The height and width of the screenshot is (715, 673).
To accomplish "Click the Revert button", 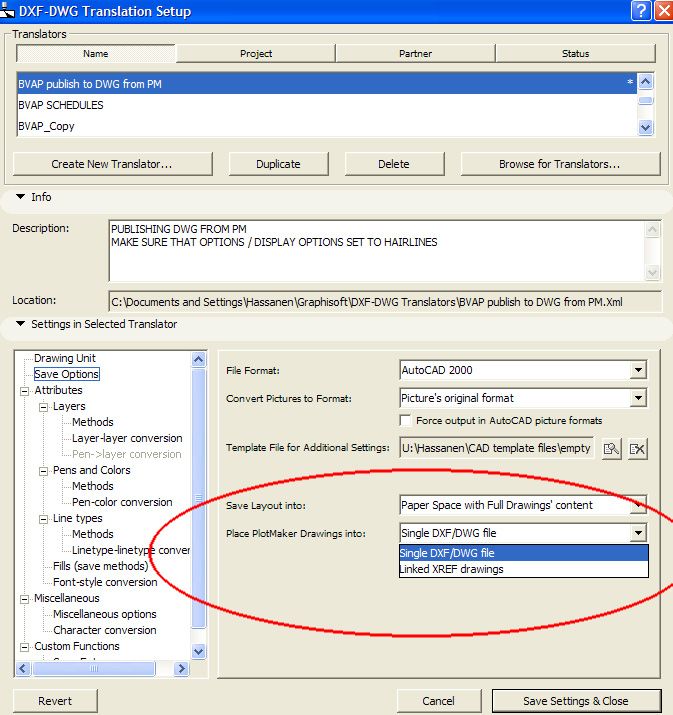I will [55, 701].
